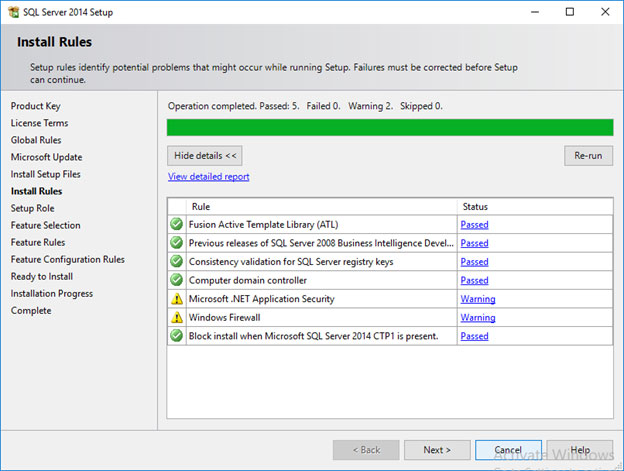
Task: Click 'Block install when Microsoft SQL Server 2014 CTP1' text
Action: pos(314,336)
